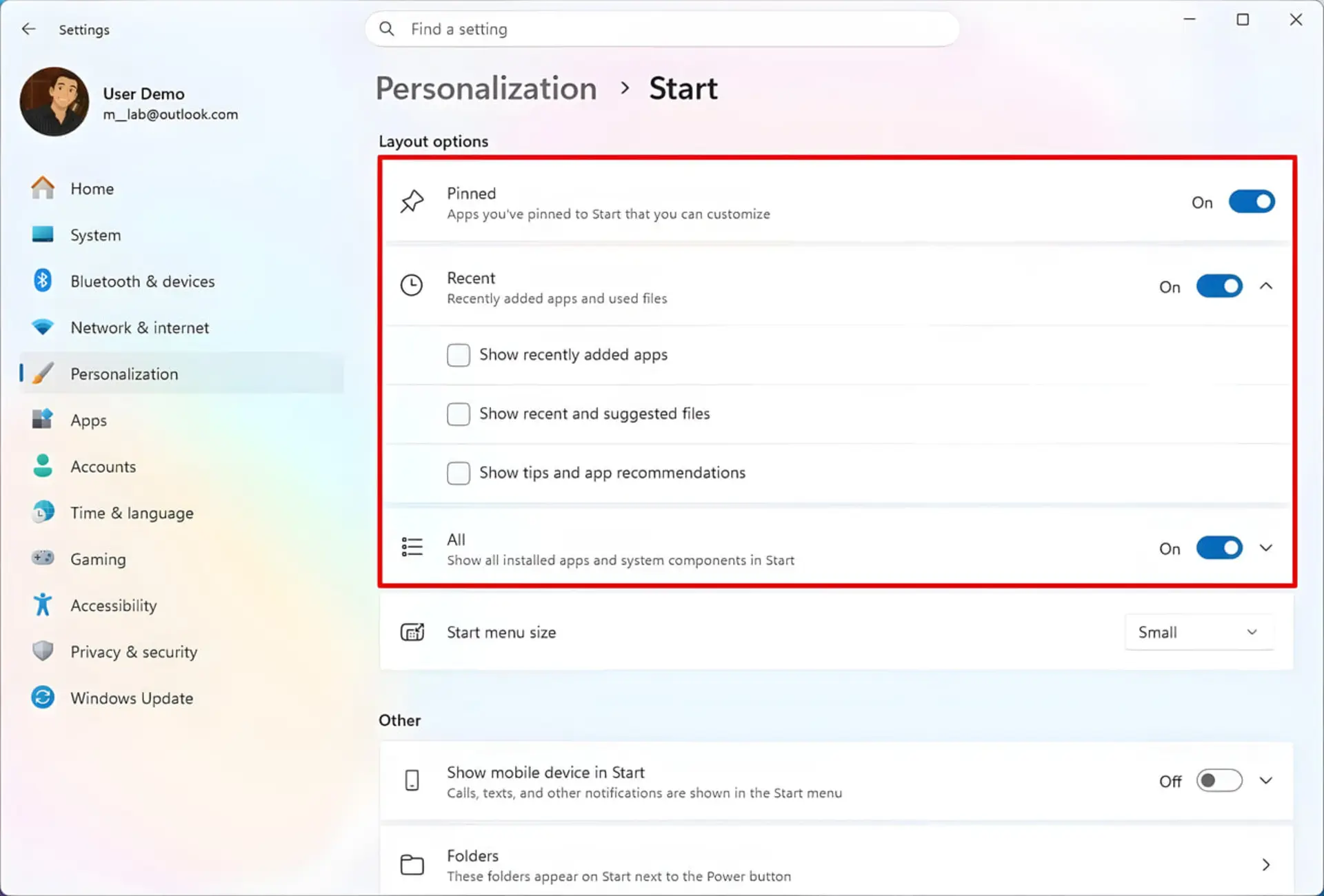Click the Find a setting field
Screen dimensions: 1324x896
[662, 29]
